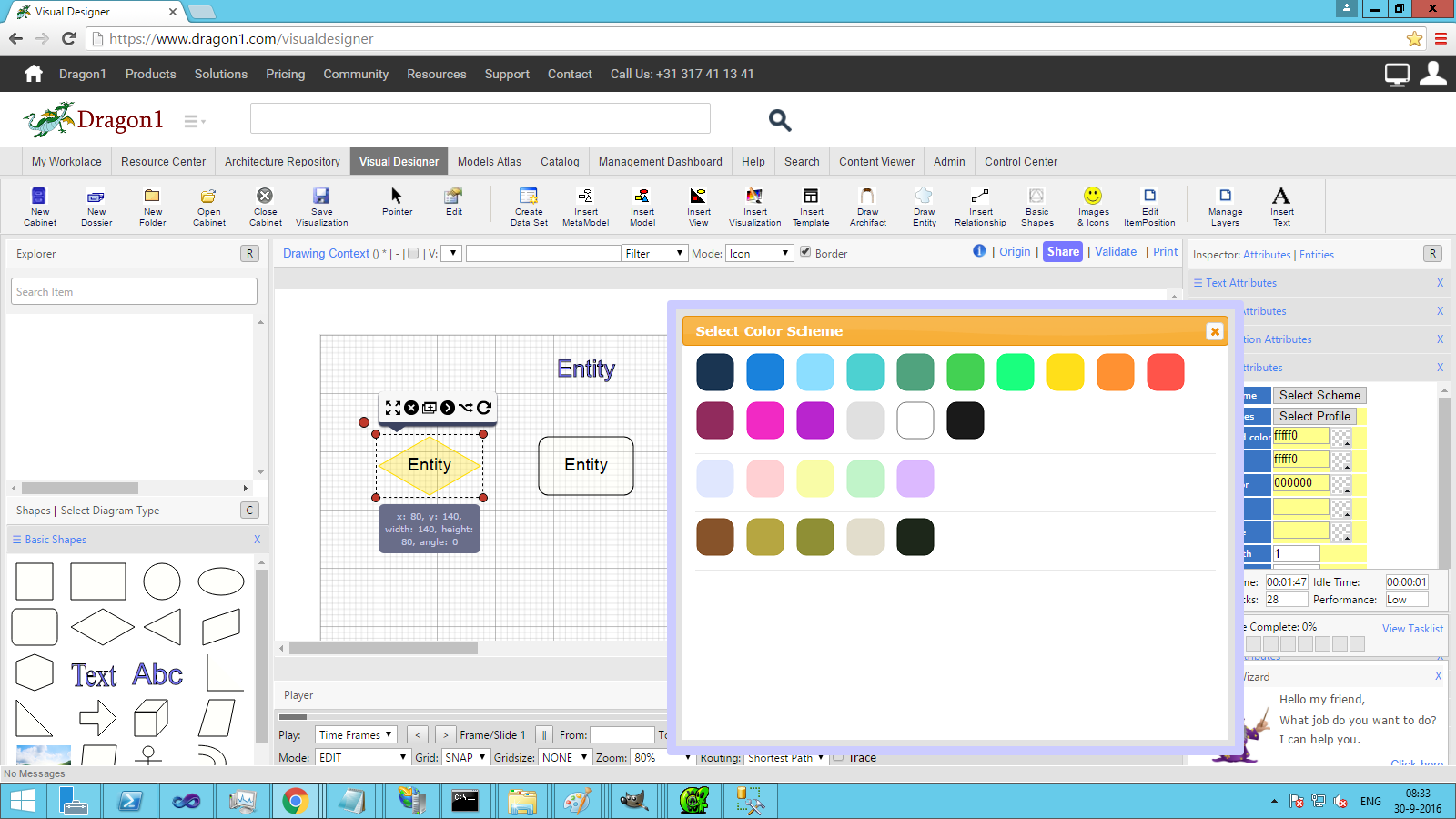
Task: Click the Windows Start button
Action: click(x=22, y=801)
